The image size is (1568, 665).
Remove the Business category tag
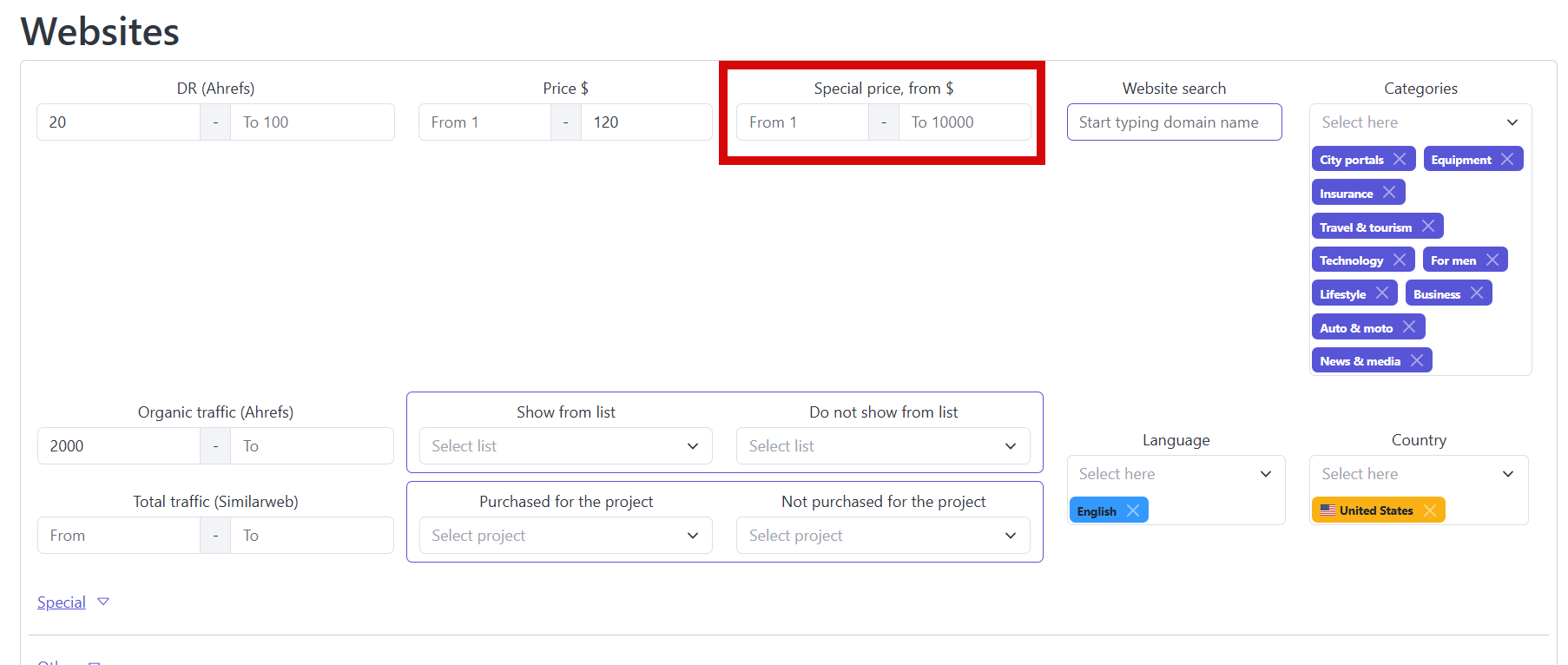1477,293
